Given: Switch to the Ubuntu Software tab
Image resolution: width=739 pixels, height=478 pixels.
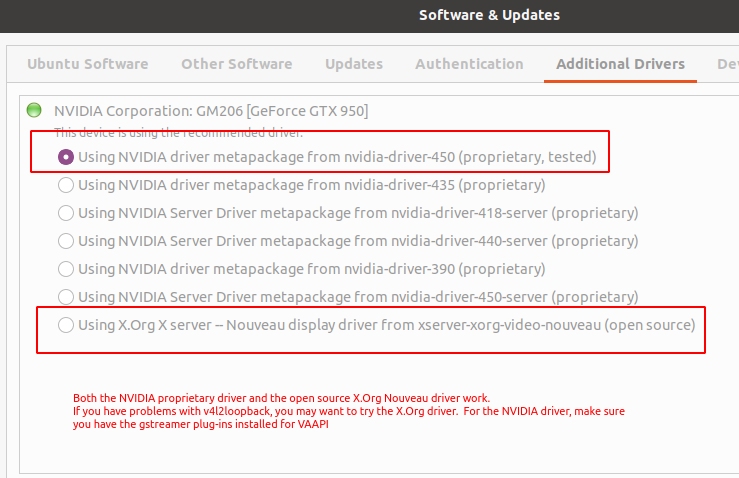Looking at the screenshot, I should click(88, 64).
